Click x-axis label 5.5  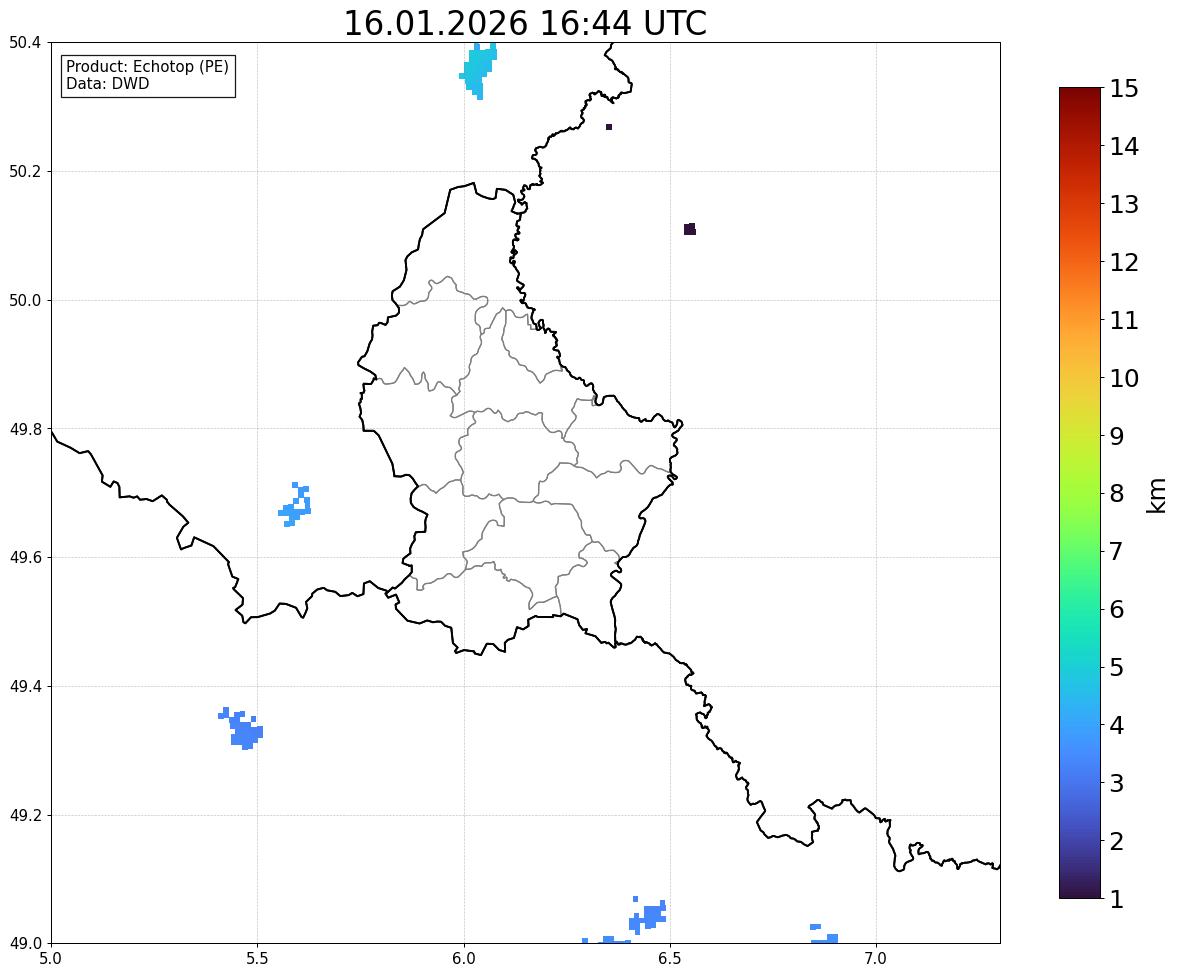(258, 959)
